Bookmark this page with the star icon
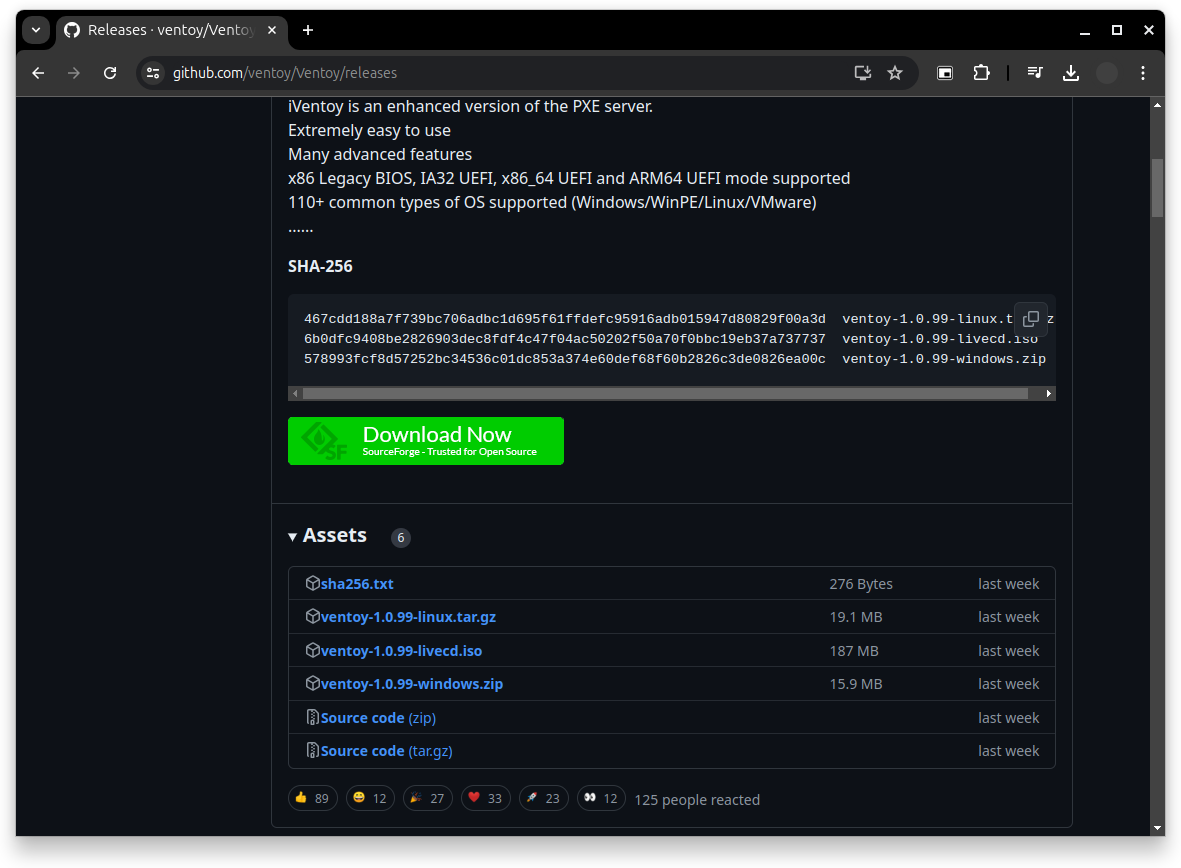 (x=895, y=72)
